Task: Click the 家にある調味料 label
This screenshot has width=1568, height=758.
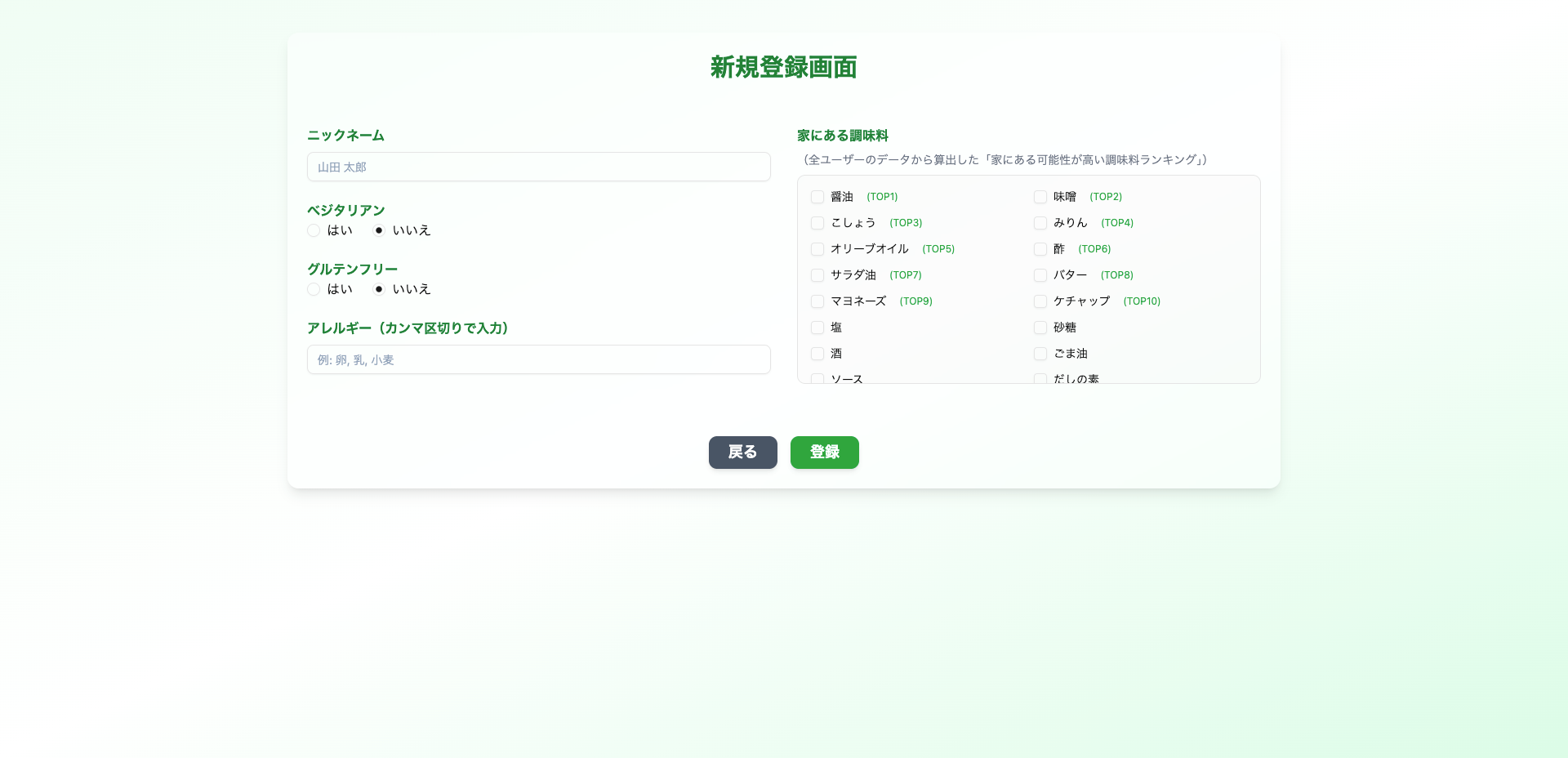Action: click(843, 136)
